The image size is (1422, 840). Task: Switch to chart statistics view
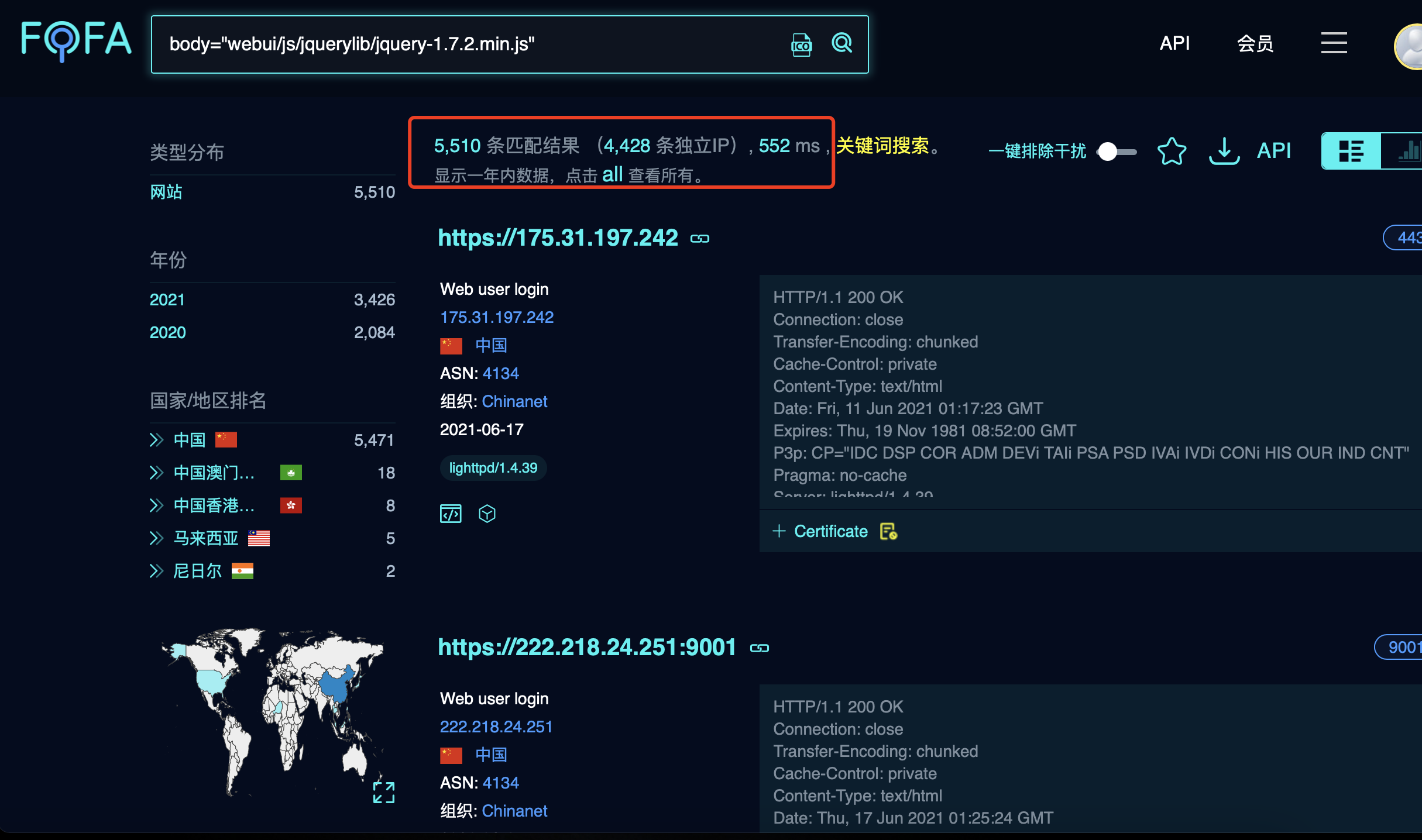tap(1403, 152)
